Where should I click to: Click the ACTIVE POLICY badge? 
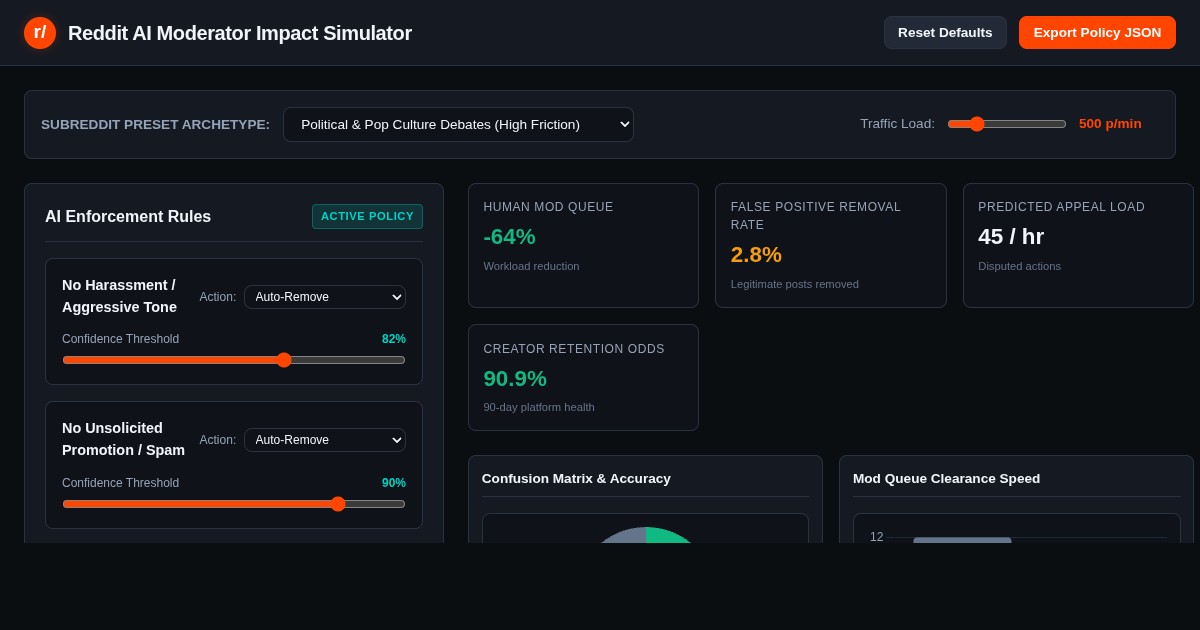367,216
